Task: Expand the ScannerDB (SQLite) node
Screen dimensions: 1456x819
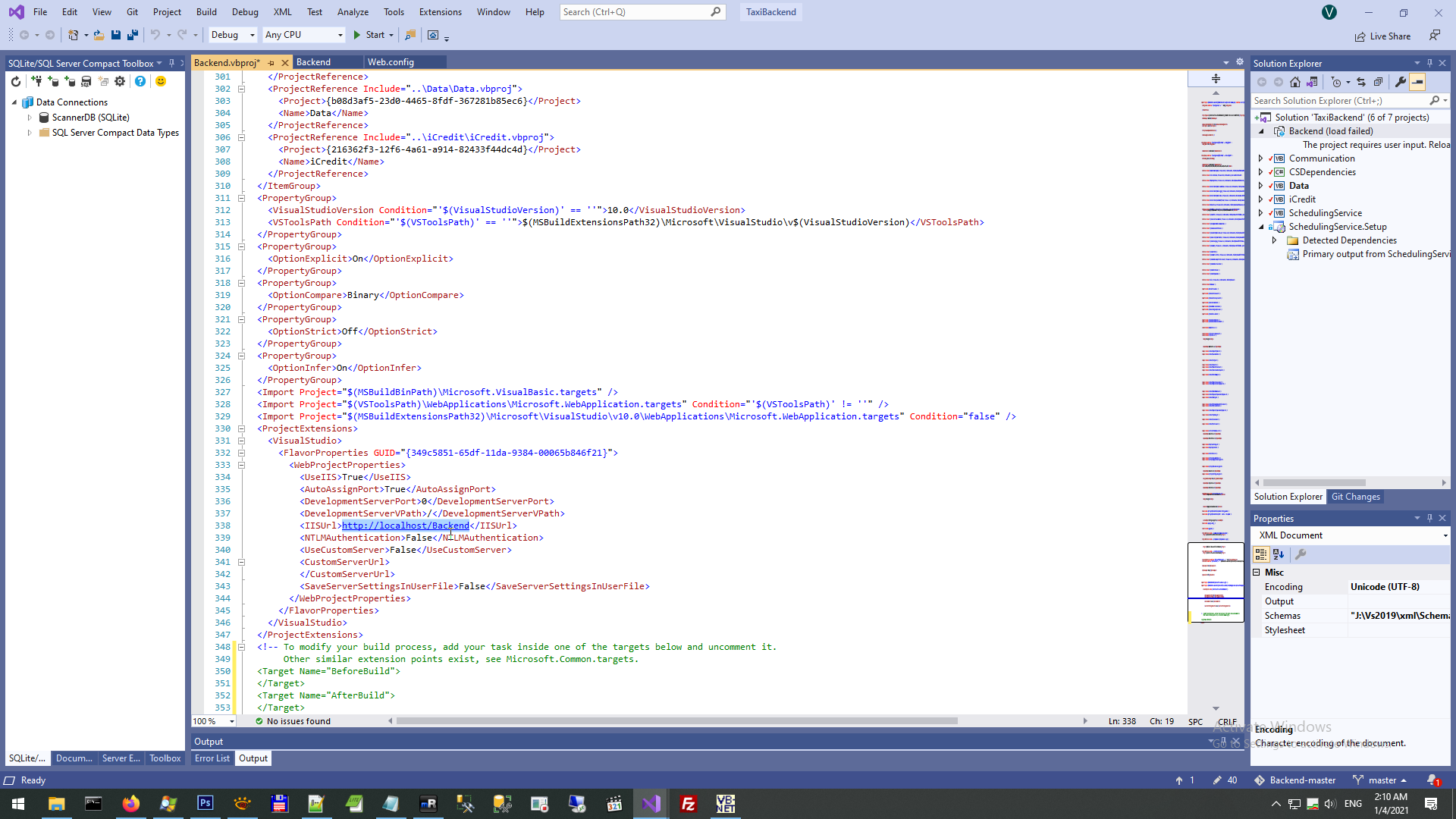Action: point(30,118)
